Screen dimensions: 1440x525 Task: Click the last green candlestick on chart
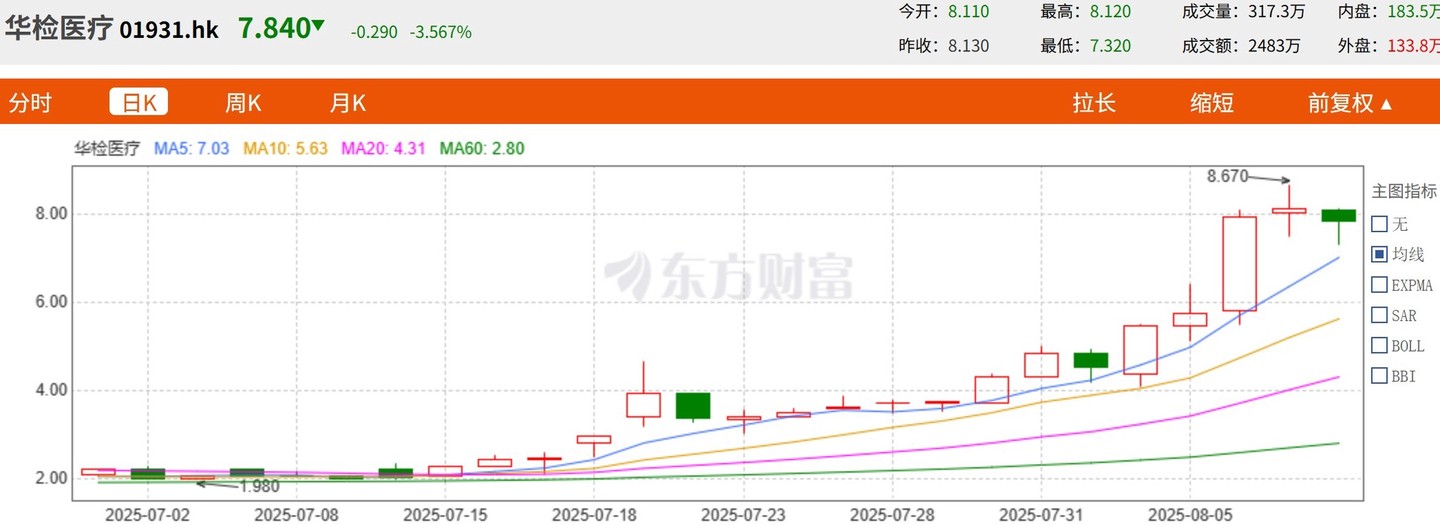(1339, 216)
